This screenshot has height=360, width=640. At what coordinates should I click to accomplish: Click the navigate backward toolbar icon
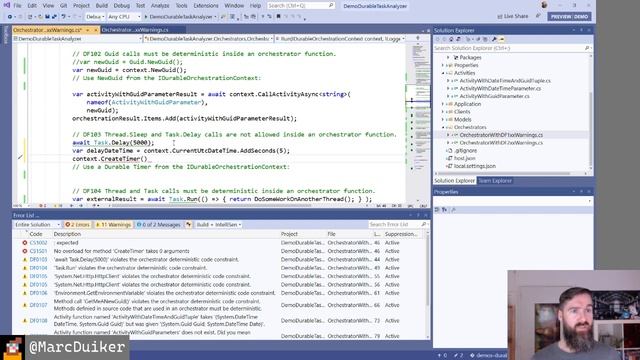point(10,17)
